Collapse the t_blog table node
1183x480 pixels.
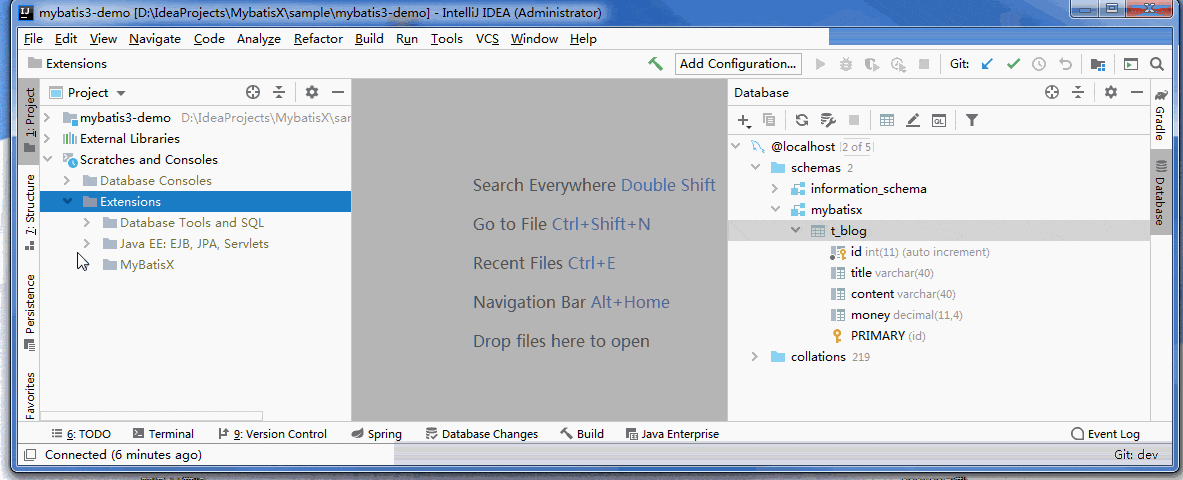point(795,230)
